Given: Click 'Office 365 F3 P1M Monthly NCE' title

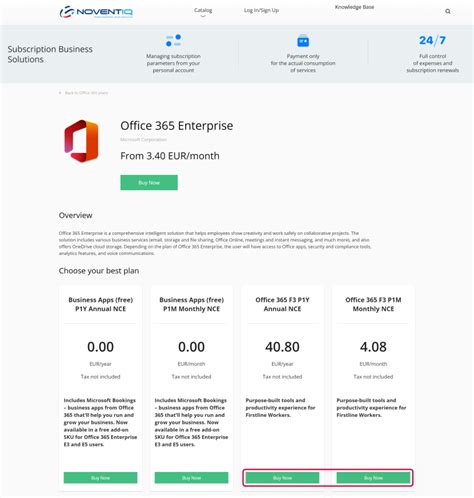Looking at the screenshot, I should (x=373, y=304).
